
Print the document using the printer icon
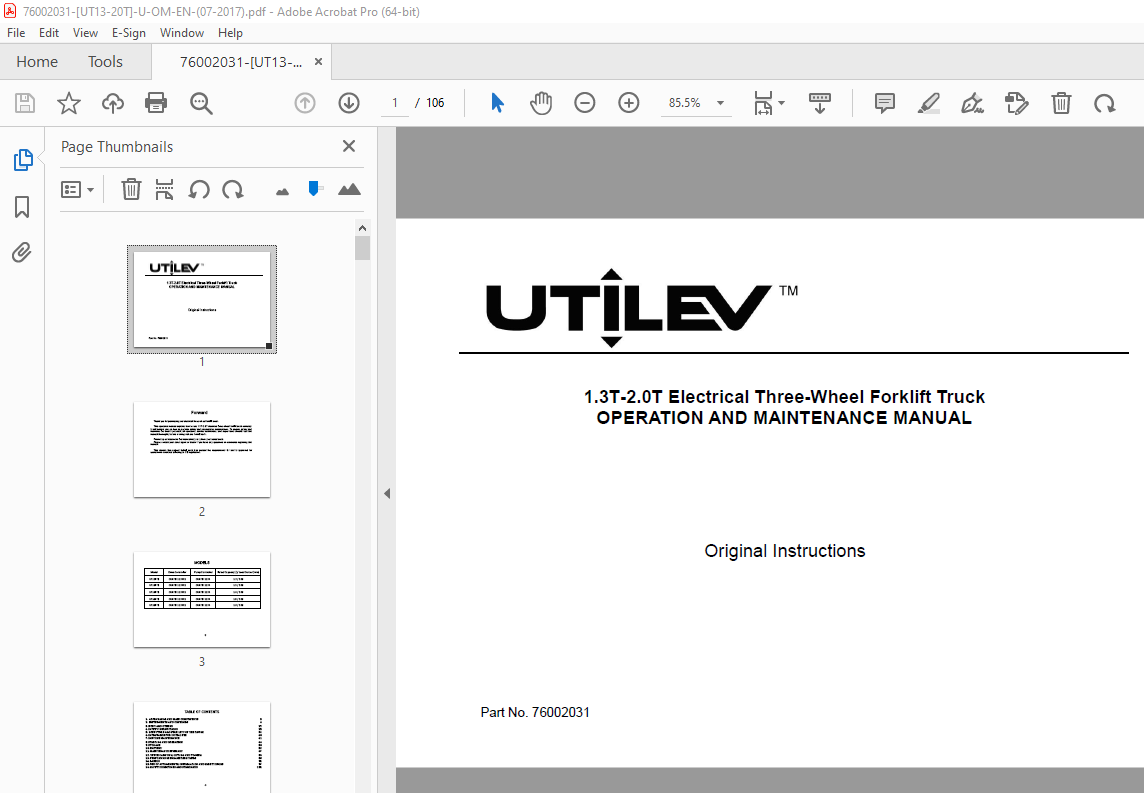point(156,103)
